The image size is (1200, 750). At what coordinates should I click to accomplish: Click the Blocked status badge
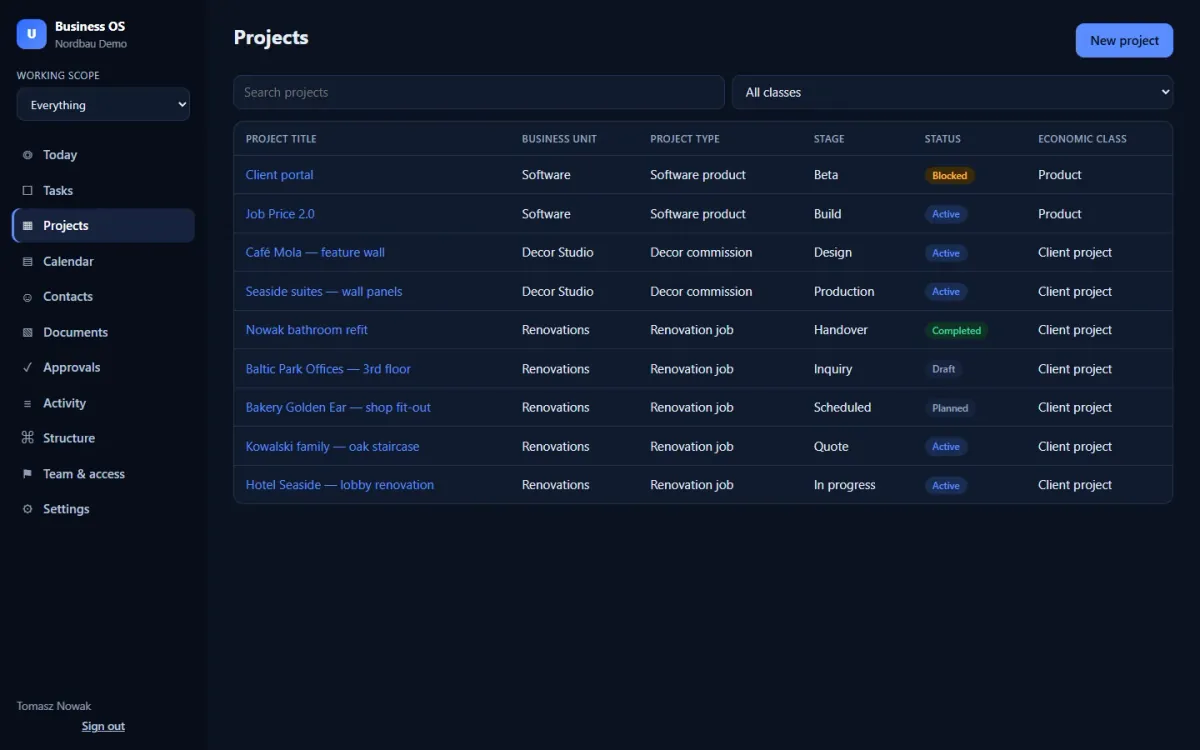coord(949,175)
